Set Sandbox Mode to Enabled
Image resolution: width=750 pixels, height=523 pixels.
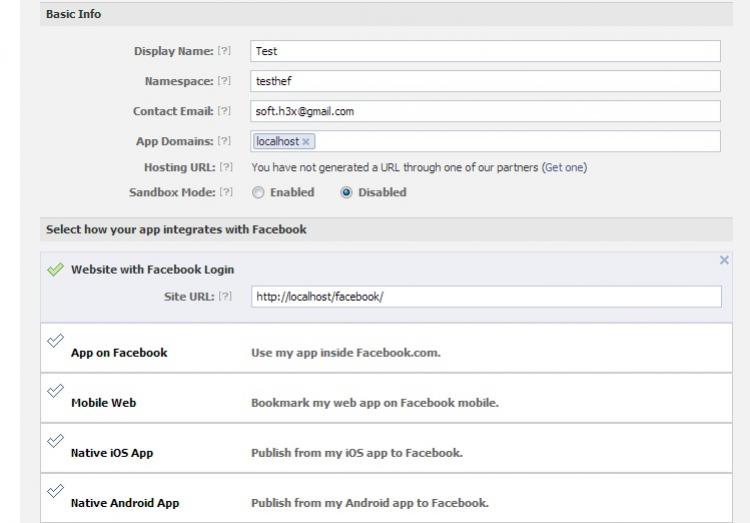(258, 192)
